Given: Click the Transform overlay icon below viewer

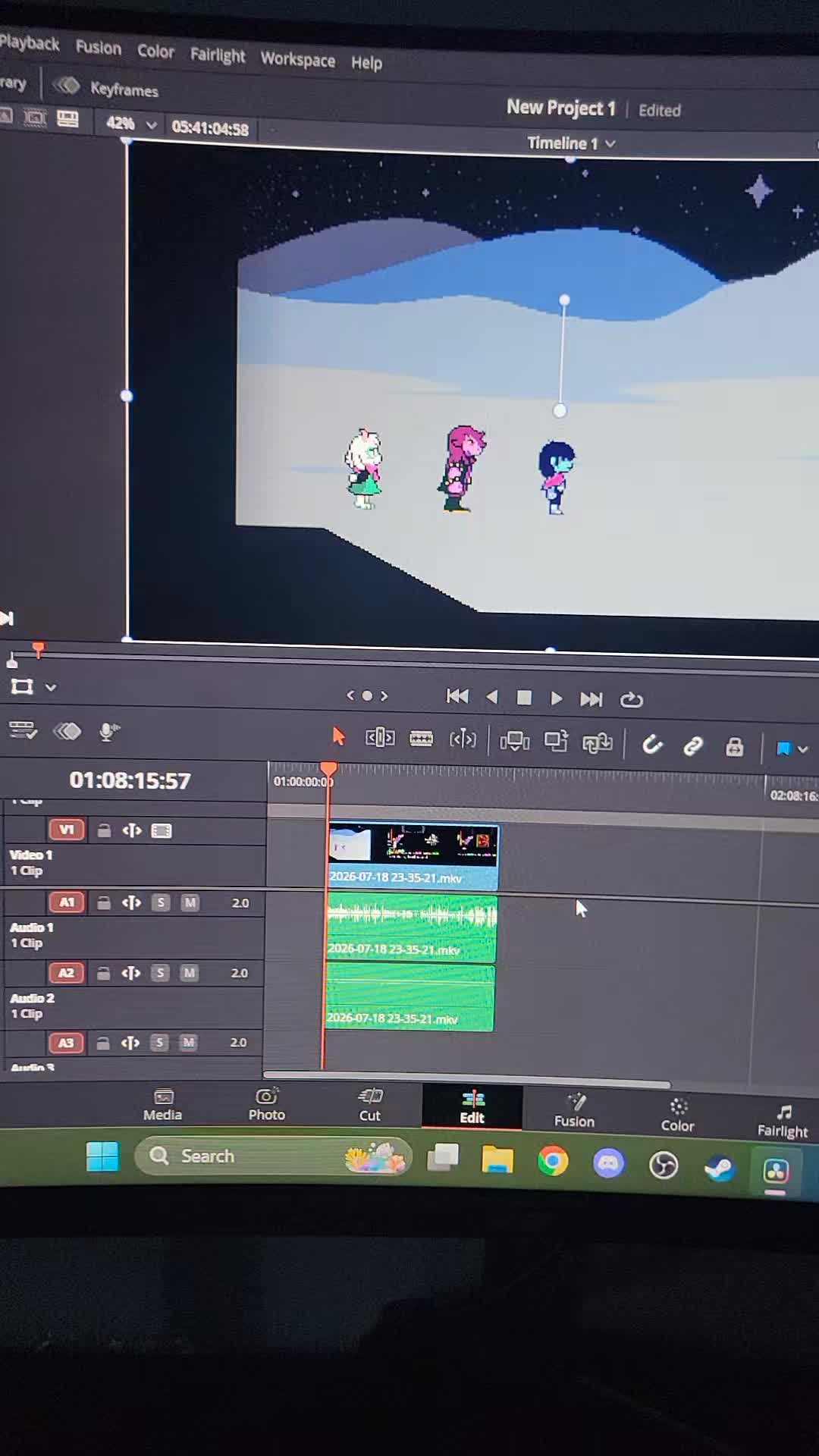Looking at the screenshot, I should [x=22, y=687].
